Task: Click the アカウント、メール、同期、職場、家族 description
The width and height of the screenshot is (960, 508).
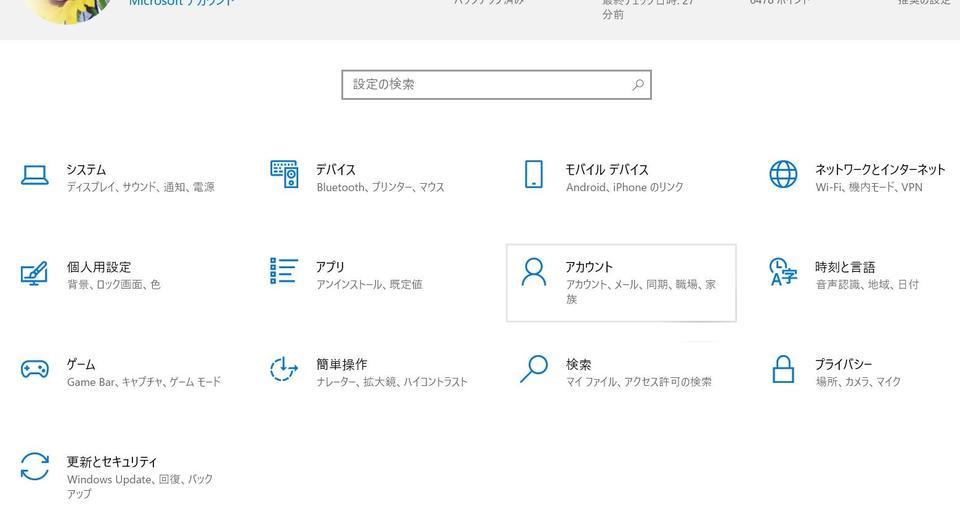Action: coord(640,292)
